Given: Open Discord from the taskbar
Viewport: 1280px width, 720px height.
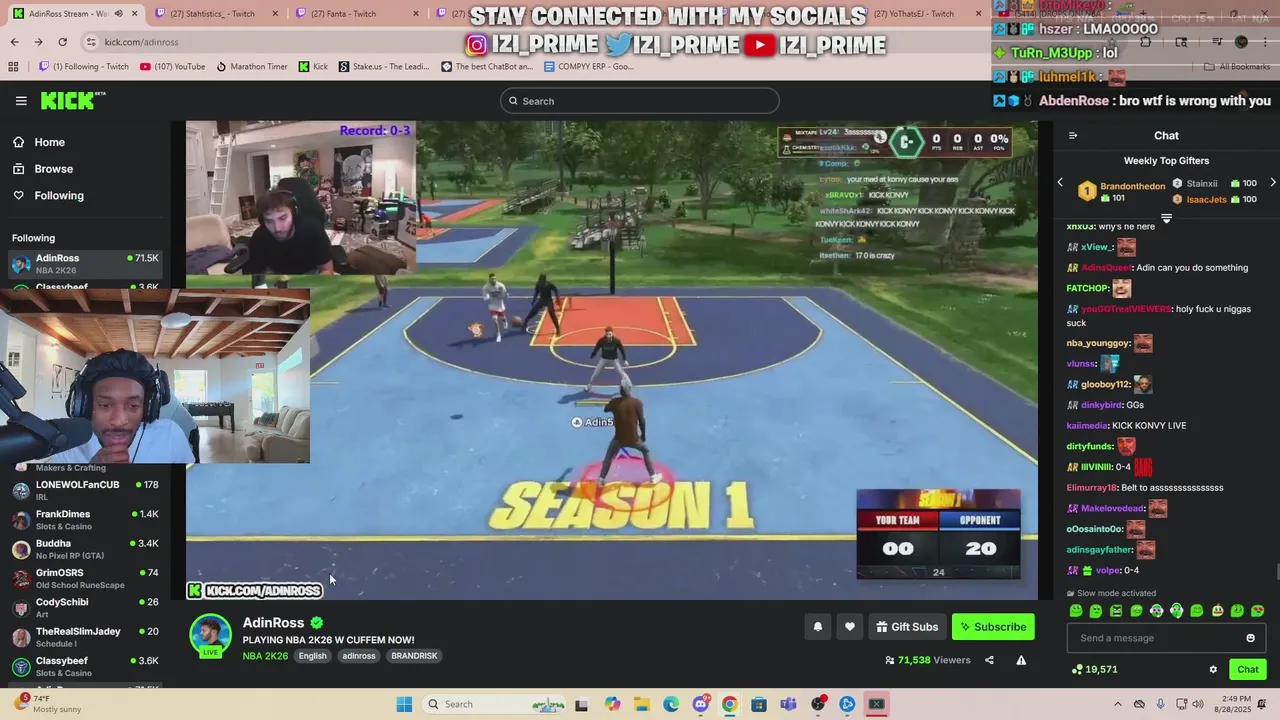Looking at the screenshot, I should pyautogui.click(x=701, y=704).
